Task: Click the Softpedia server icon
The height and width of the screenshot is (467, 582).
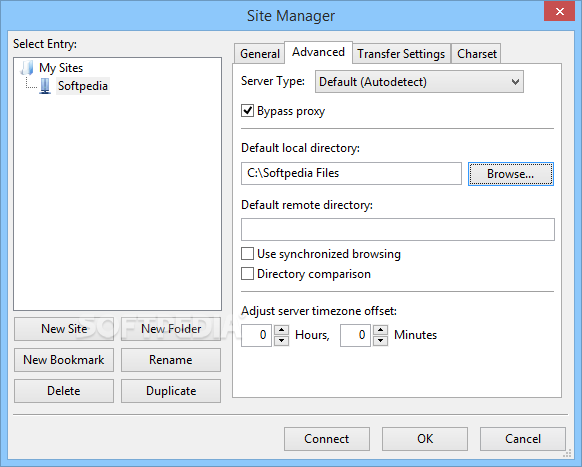Action: click(45, 86)
